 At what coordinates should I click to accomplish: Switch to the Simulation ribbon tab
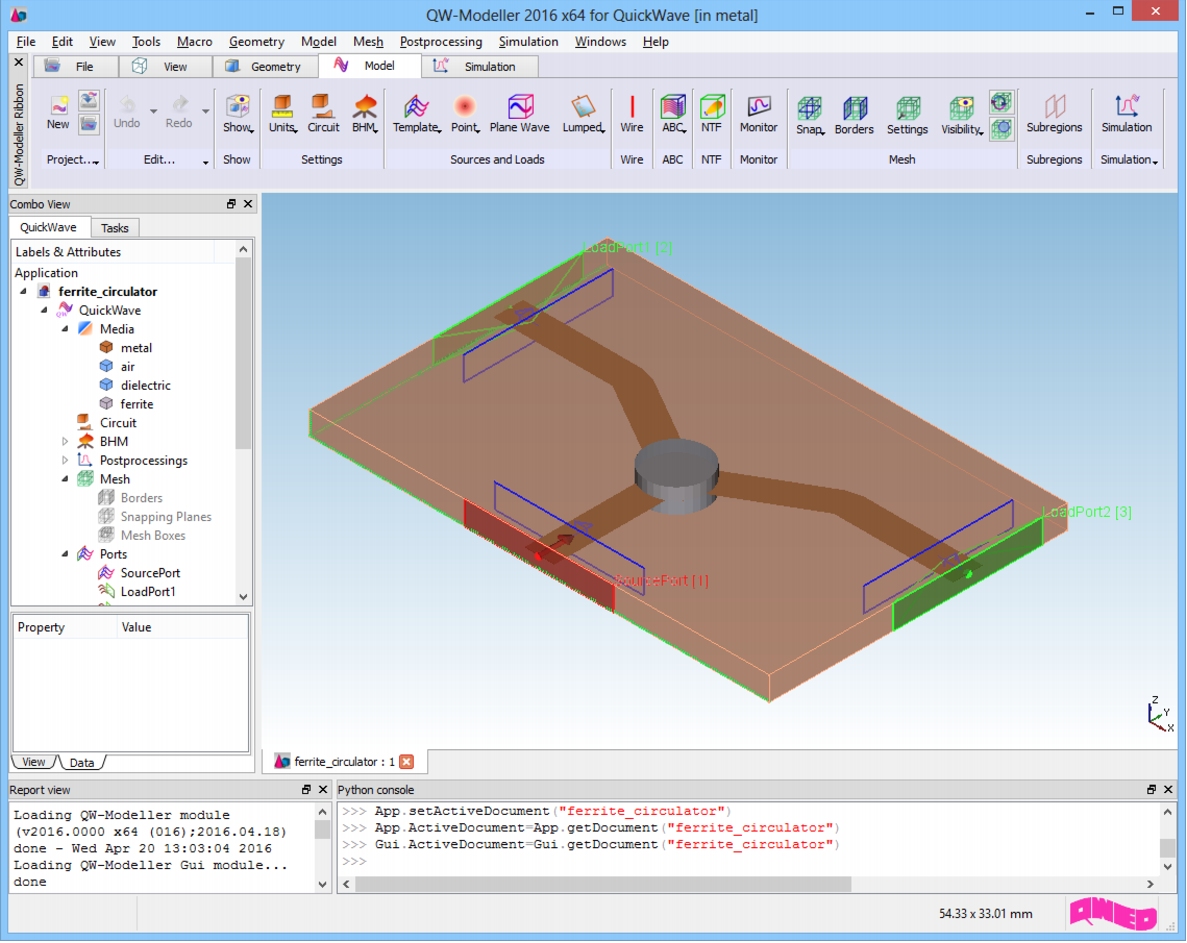pos(479,67)
